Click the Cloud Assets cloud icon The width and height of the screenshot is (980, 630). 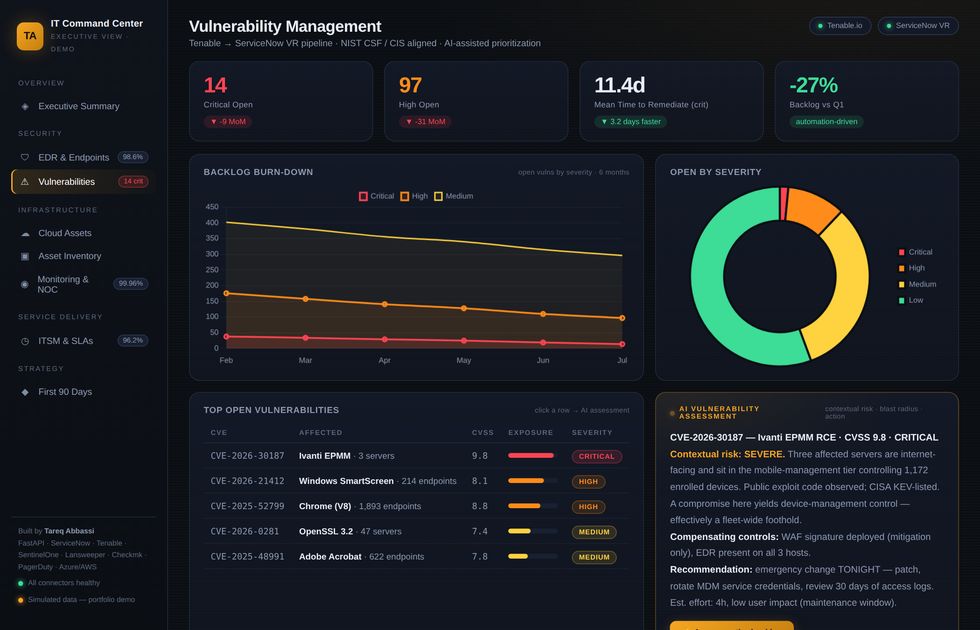[x=25, y=233]
